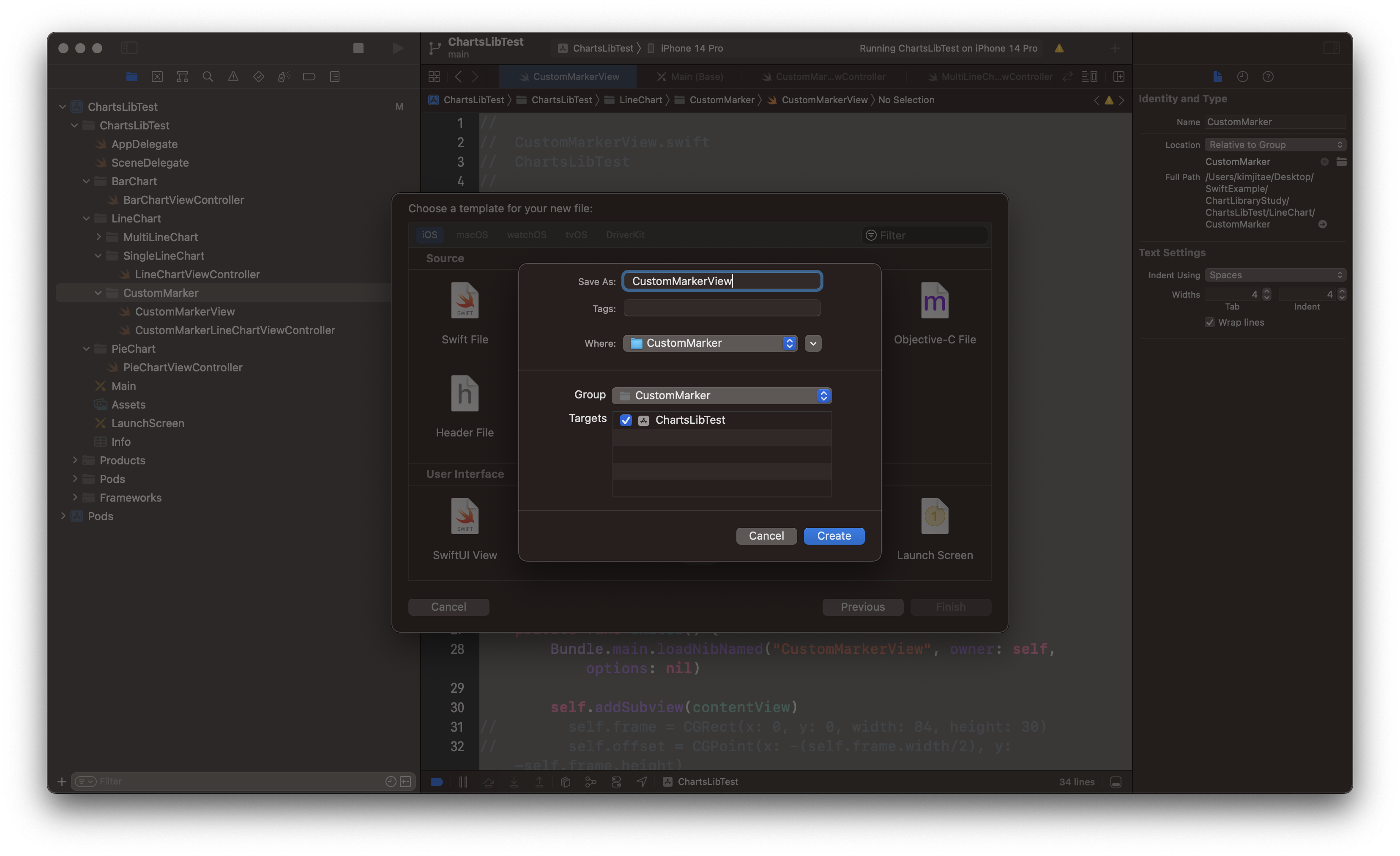Select the DriverKit platform tab
The image size is (1400, 856).
pos(625,235)
